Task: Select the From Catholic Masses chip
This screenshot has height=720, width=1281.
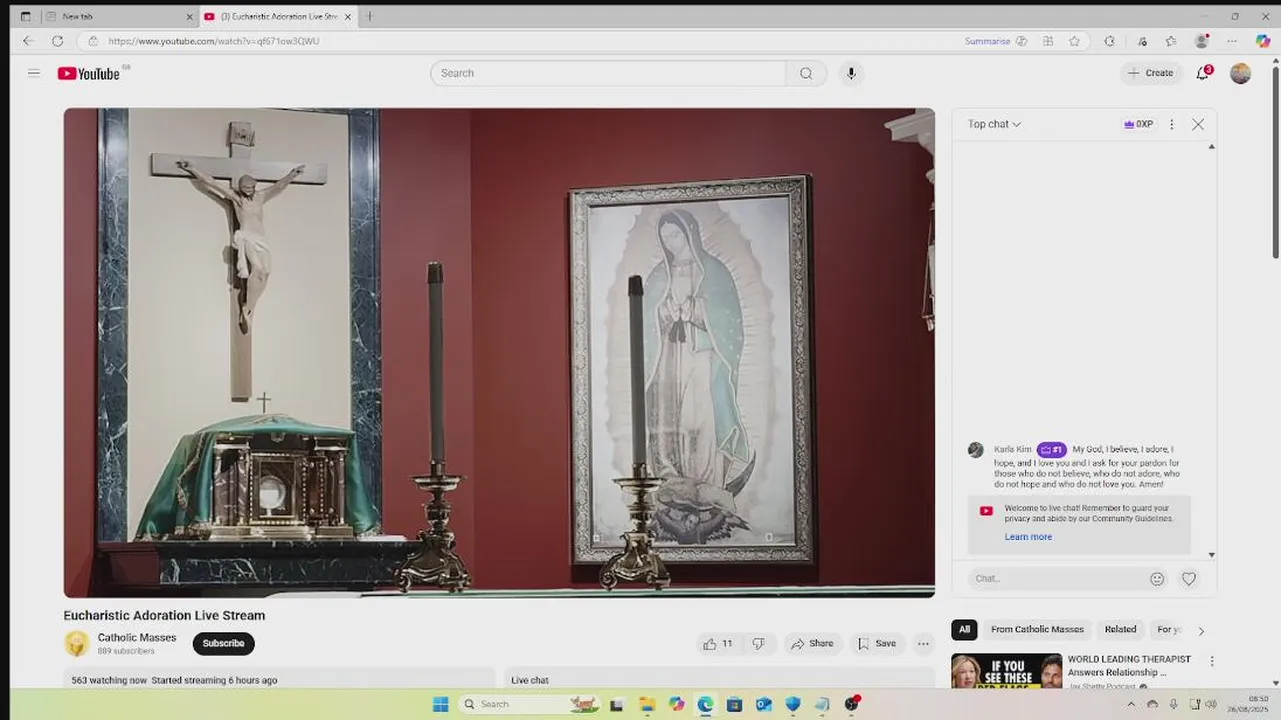Action: (x=1037, y=630)
